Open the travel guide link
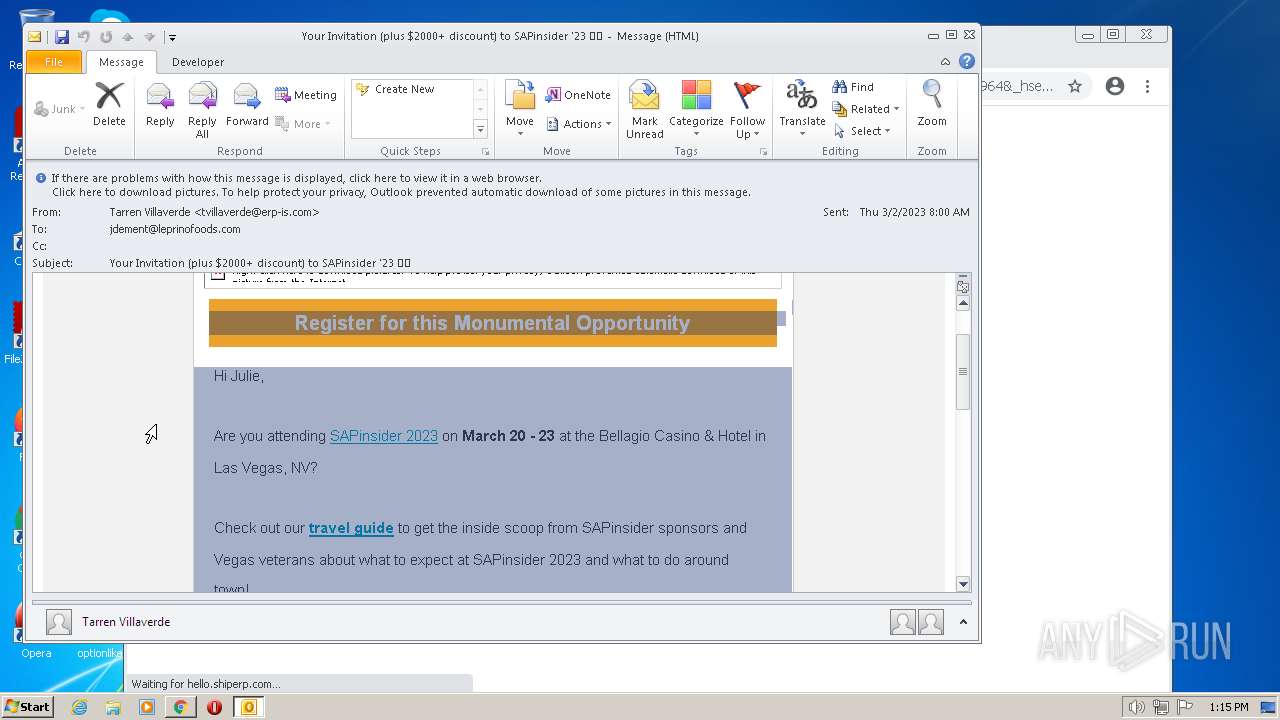Viewport: 1280px width, 720px height. click(x=351, y=528)
